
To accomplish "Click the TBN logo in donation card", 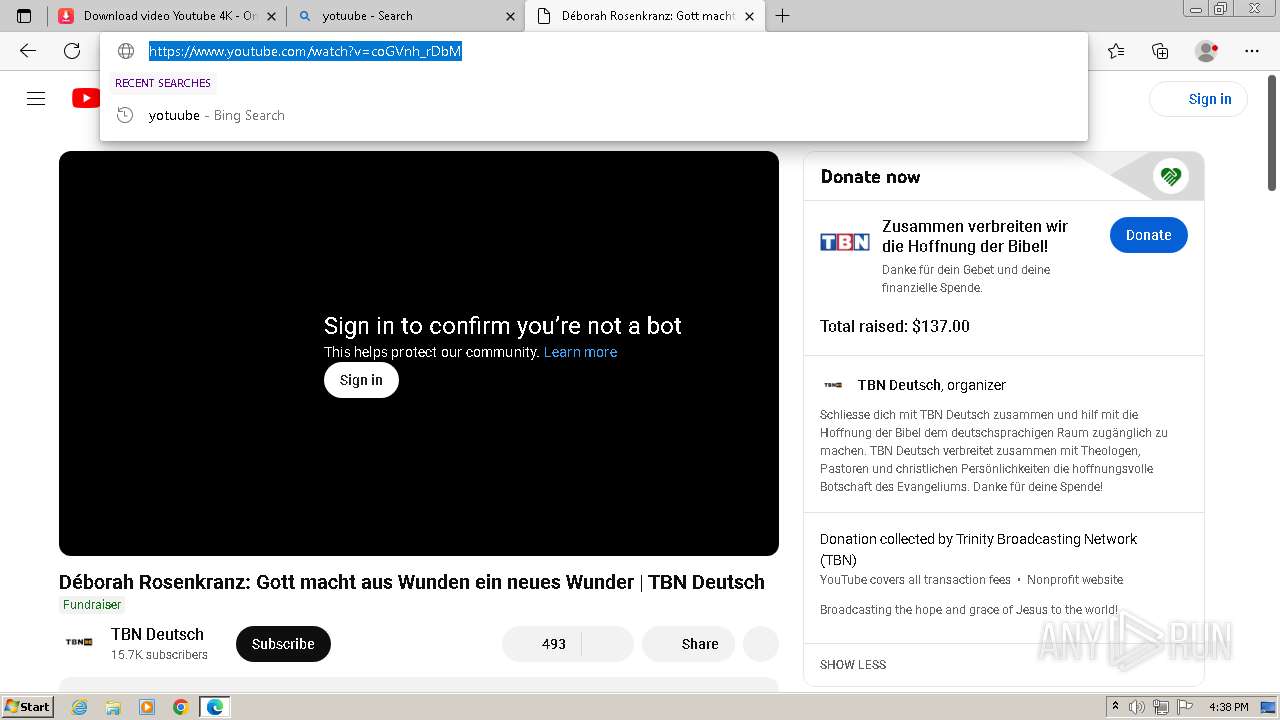I will [845, 242].
